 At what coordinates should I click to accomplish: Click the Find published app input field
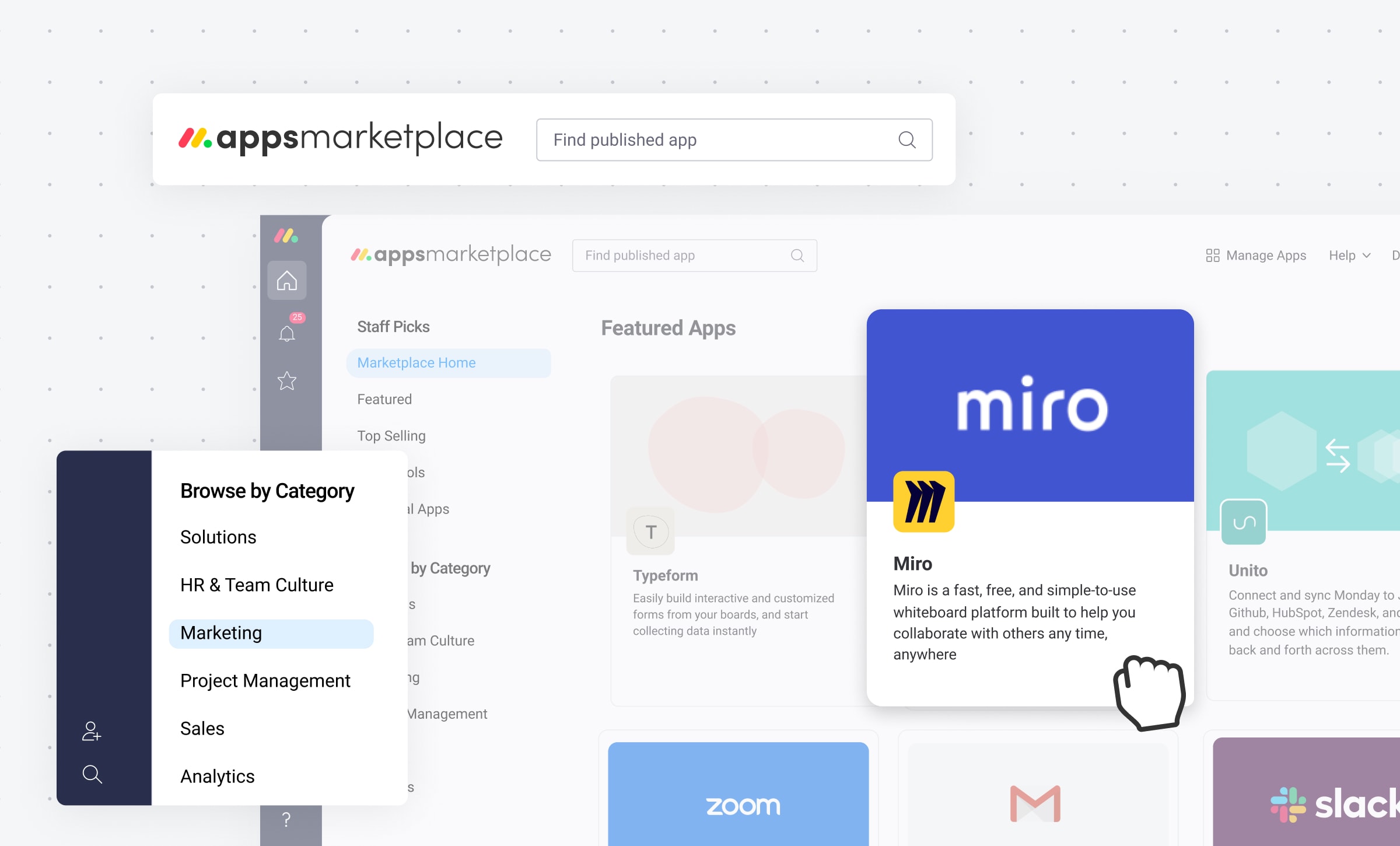[x=732, y=140]
